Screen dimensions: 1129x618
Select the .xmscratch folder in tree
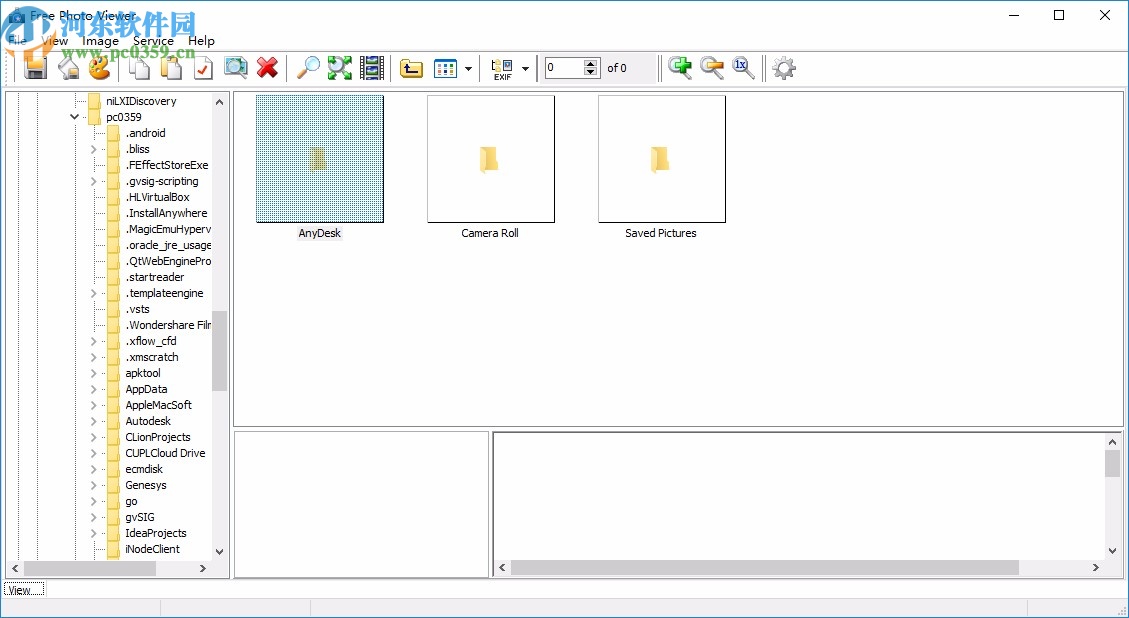[x=152, y=357]
